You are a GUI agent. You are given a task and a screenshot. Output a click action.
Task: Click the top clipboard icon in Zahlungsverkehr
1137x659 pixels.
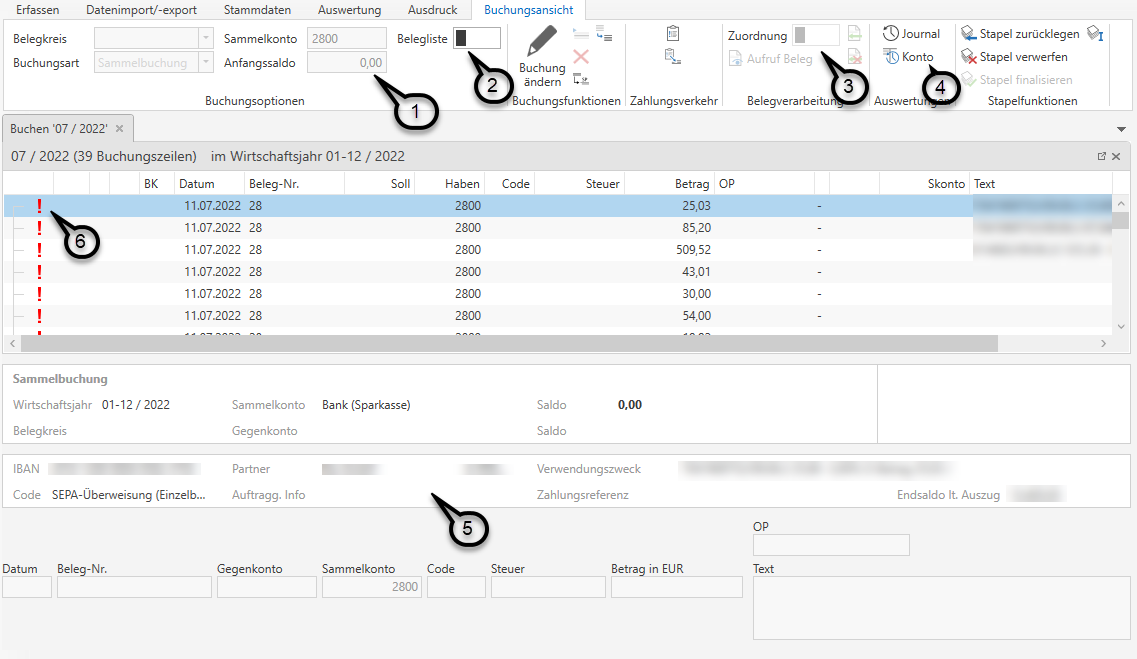673,34
